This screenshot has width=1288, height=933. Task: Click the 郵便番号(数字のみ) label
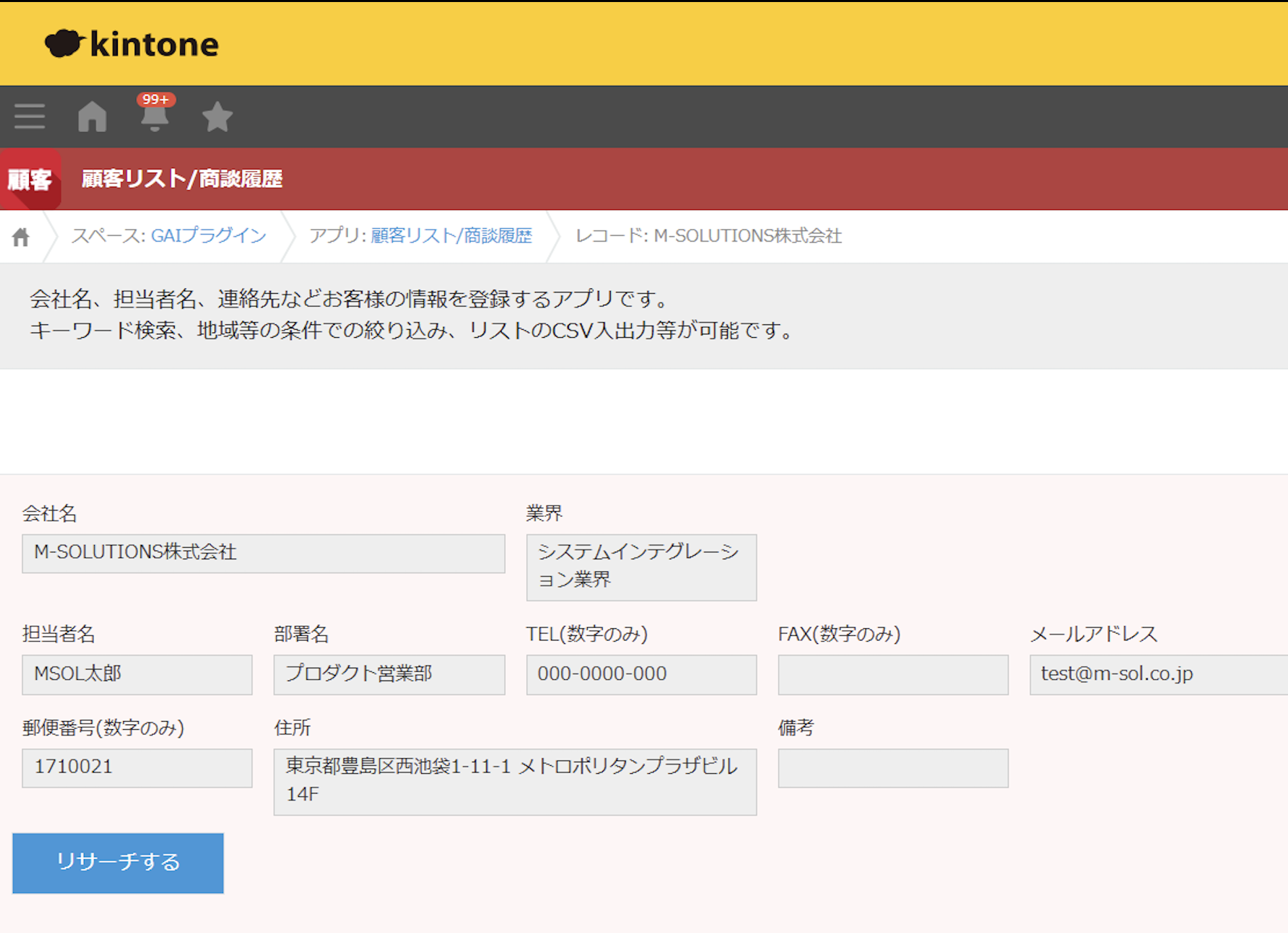click(x=103, y=728)
